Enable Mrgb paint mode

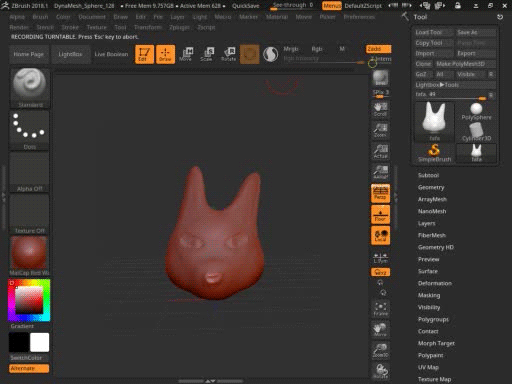click(x=291, y=49)
